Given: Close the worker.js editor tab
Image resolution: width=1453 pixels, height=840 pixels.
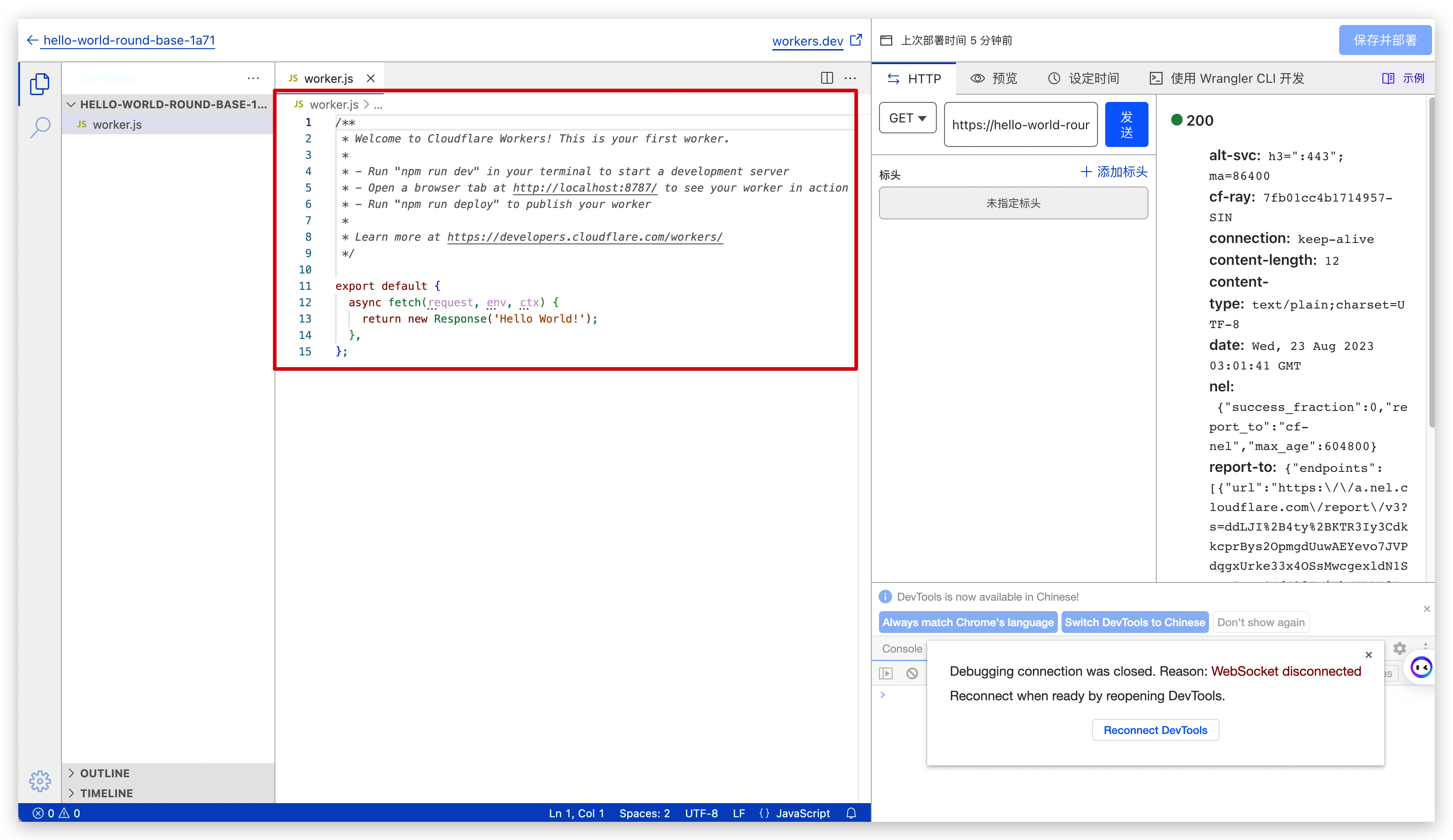Looking at the screenshot, I should (371, 78).
